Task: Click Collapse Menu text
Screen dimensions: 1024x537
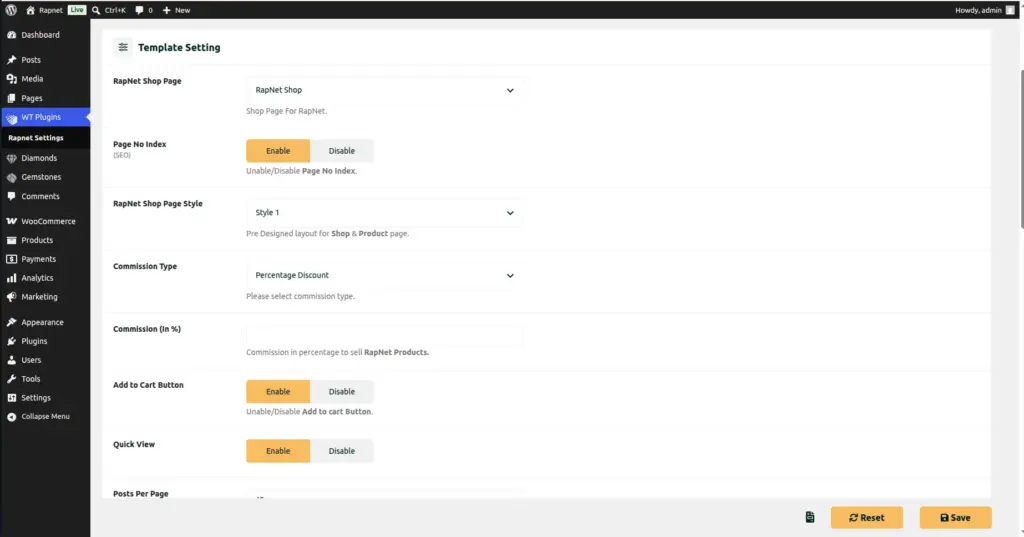Action: [x=45, y=417]
